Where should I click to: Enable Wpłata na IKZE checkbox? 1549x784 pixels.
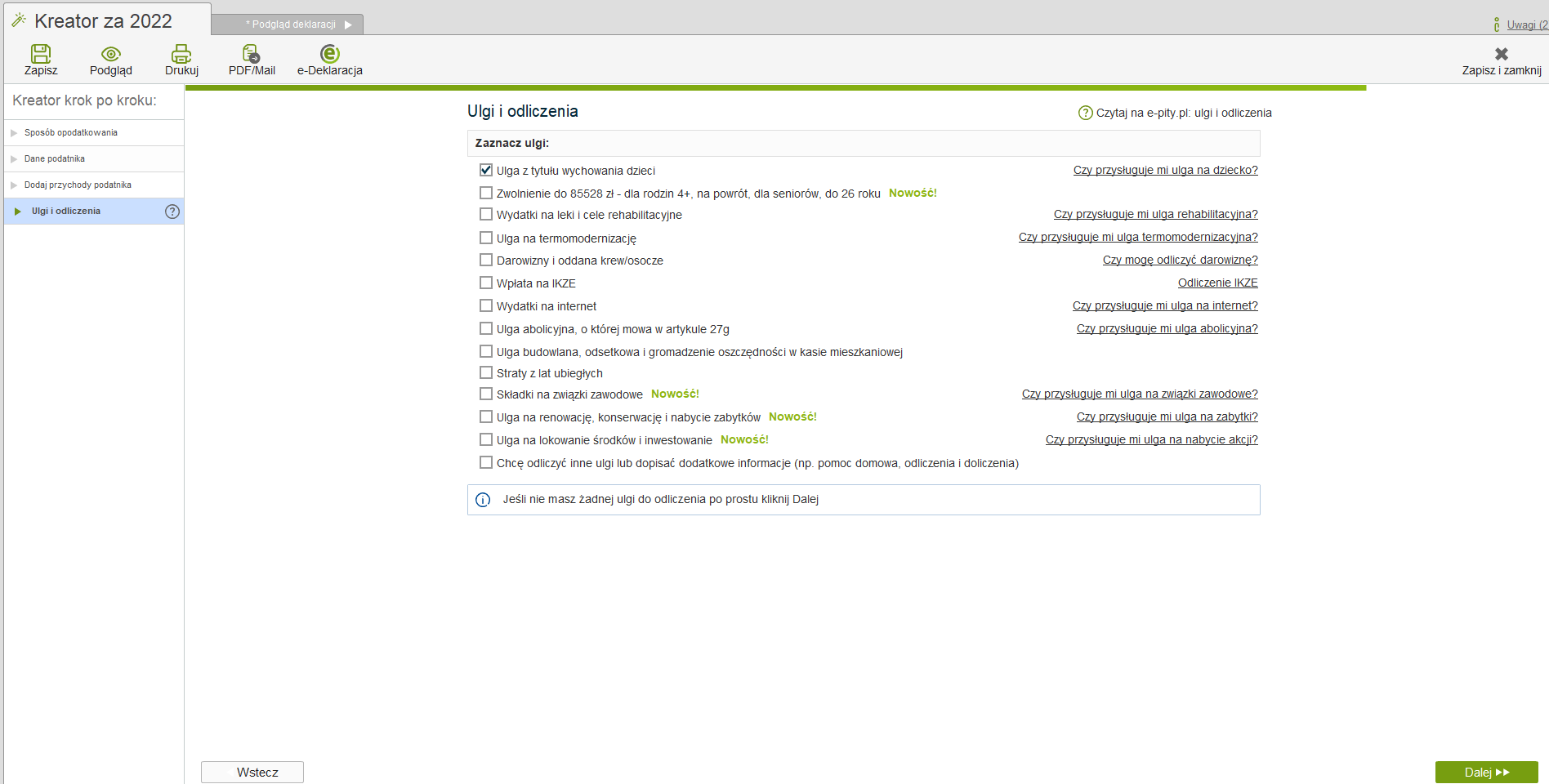pyautogui.click(x=486, y=283)
